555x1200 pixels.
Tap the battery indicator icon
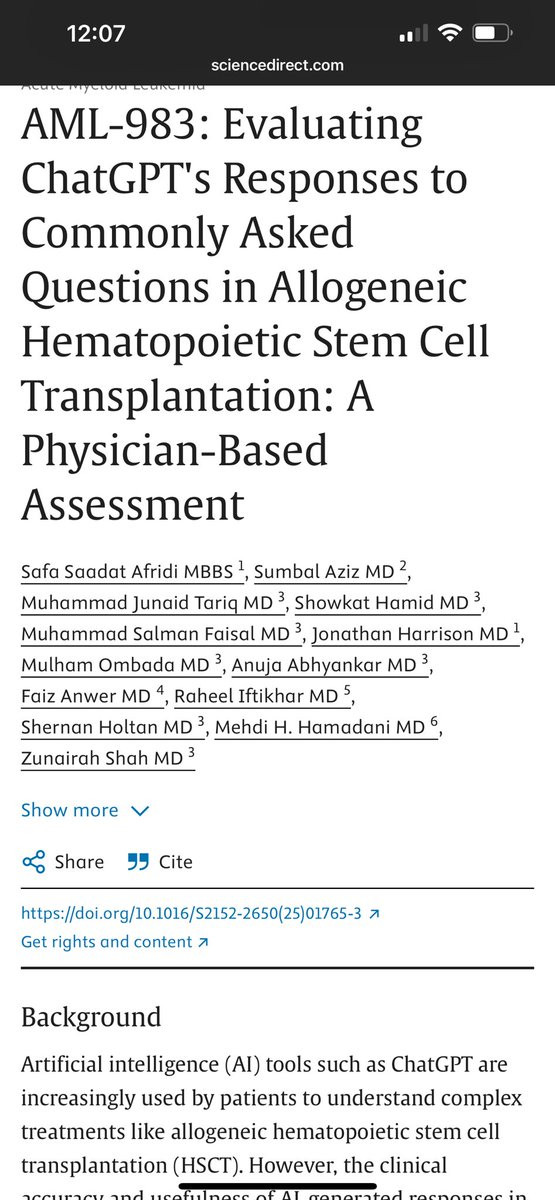point(491,33)
